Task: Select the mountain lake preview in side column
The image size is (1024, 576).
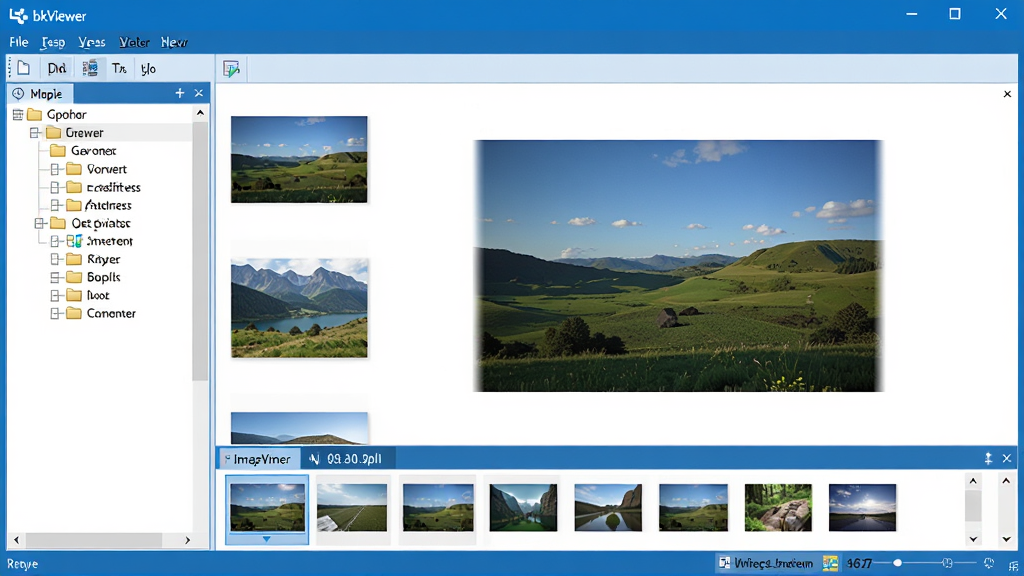Action: pos(299,308)
